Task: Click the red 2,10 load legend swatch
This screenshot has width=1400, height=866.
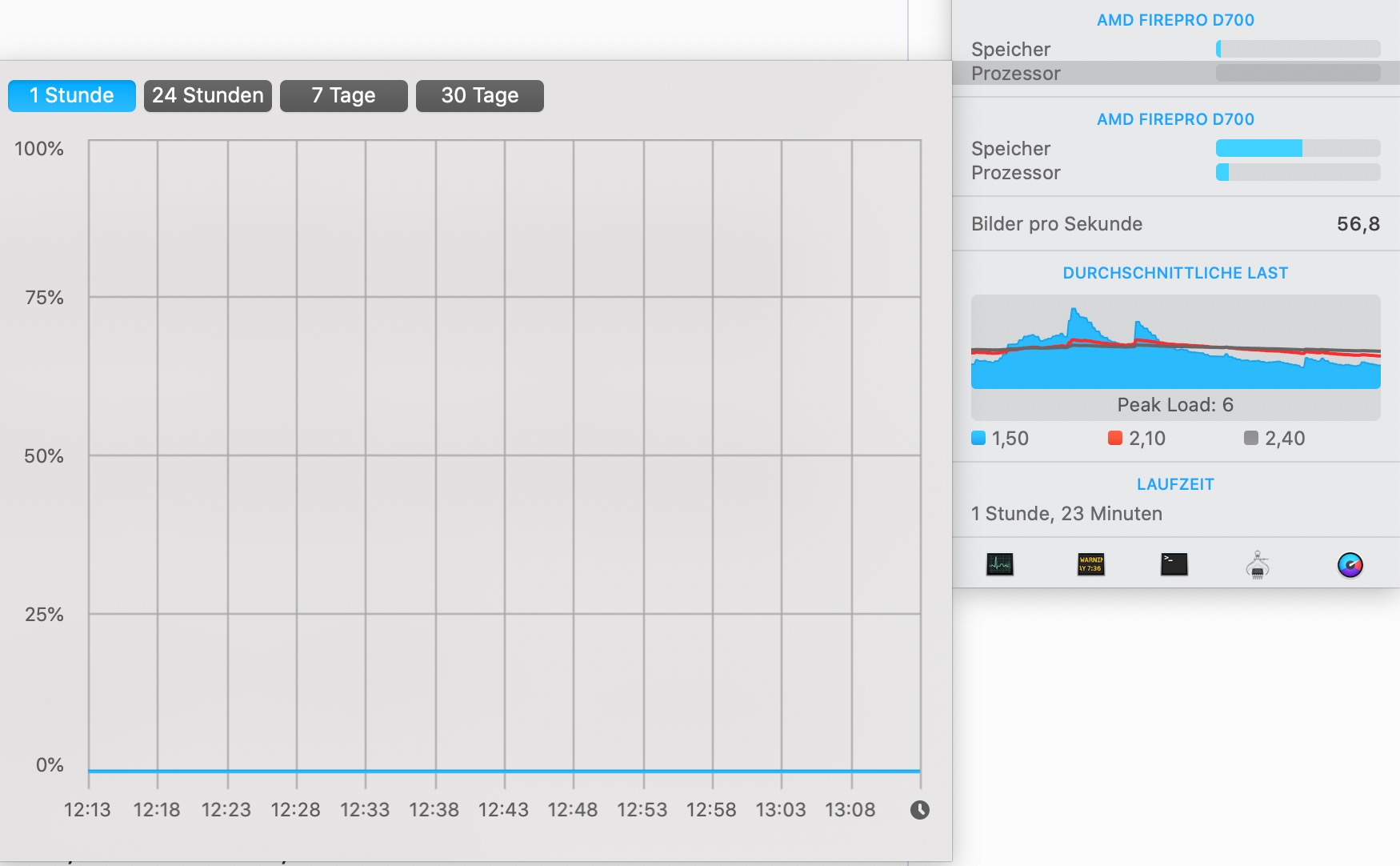Action: click(x=1115, y=438)
